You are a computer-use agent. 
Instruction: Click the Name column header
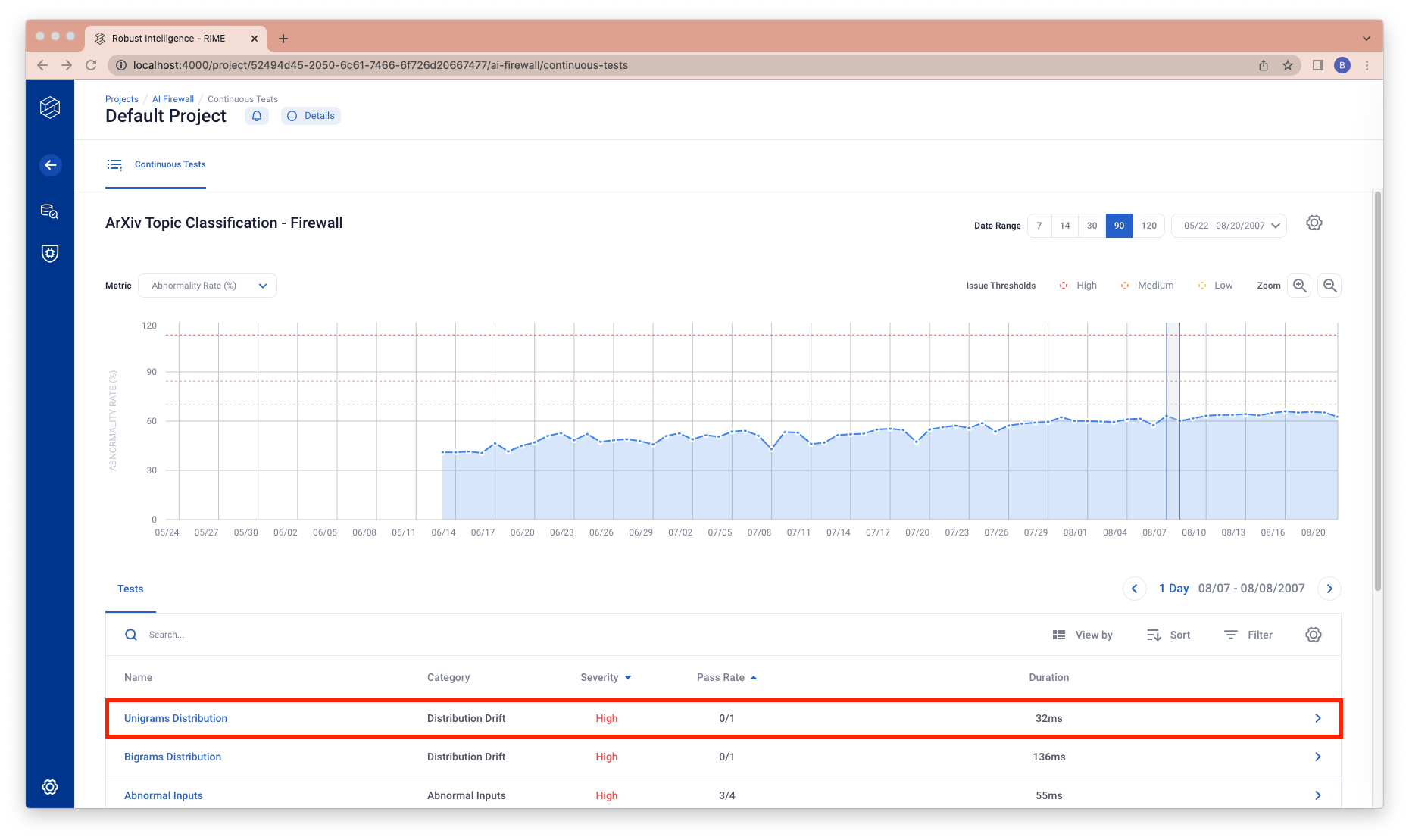pyautogui.click(x=138, y=677)
